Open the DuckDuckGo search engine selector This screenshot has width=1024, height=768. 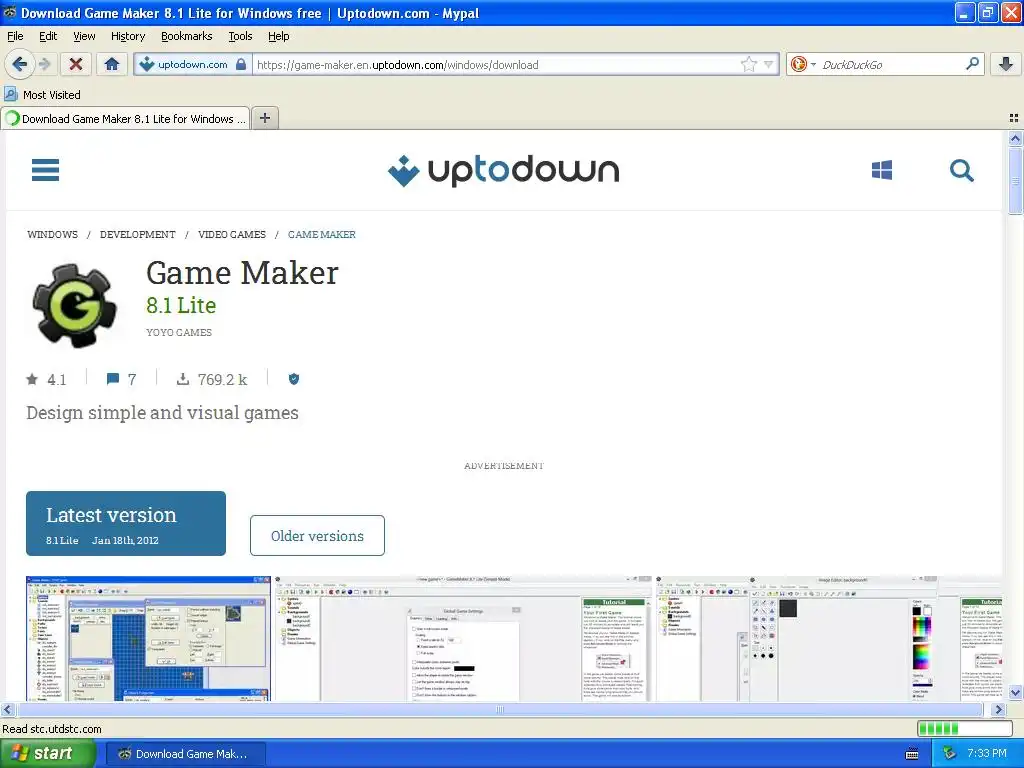point(803,64)
